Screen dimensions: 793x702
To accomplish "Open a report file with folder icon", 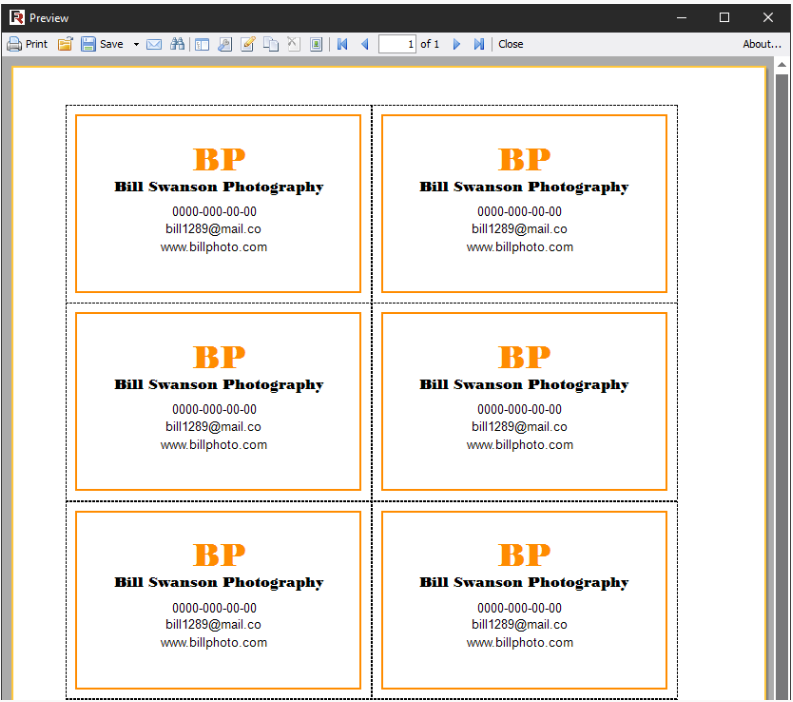I will pos(65,45).
